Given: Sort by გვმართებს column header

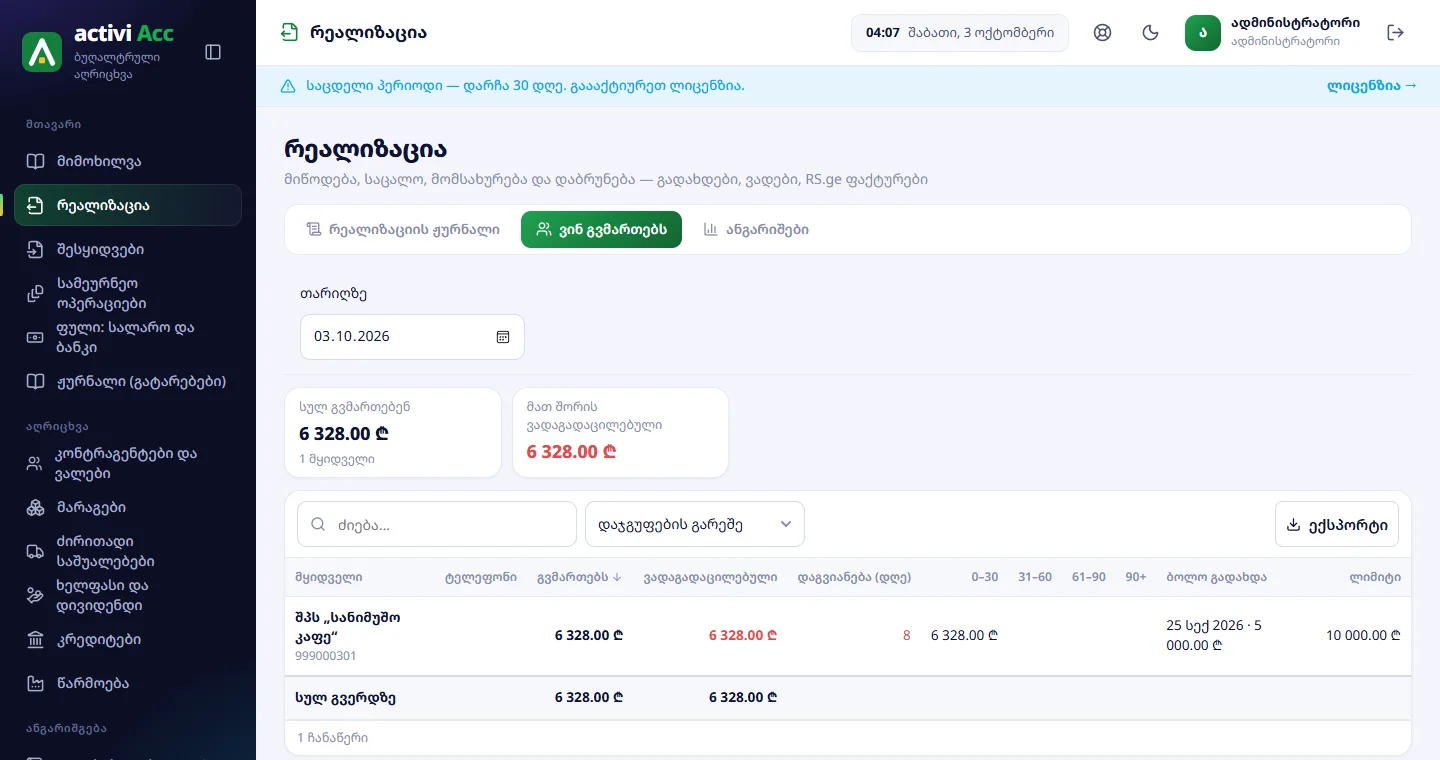Looking at the screenshot, I should [x=580, y=577].
